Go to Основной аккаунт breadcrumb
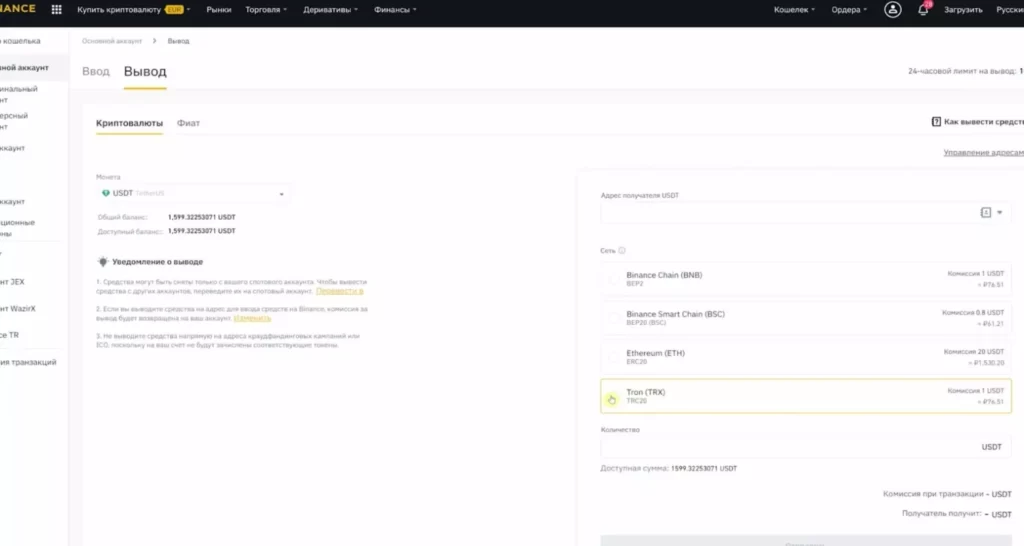Image resolution: width=1024 pixels, height=546 pixels. [112, 41]
